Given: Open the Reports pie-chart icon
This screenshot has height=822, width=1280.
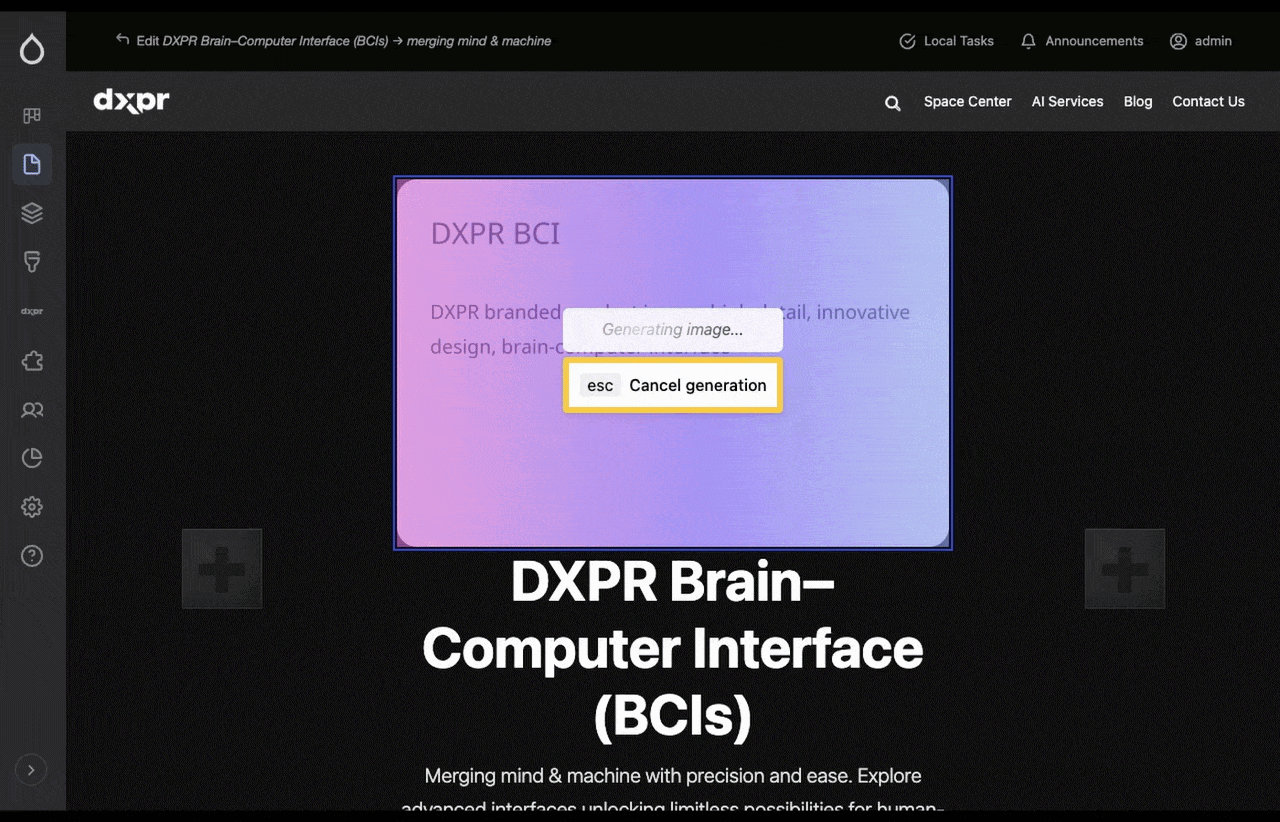Looking at the screenshot, I should pyautogui.click(x=31, y=457).
